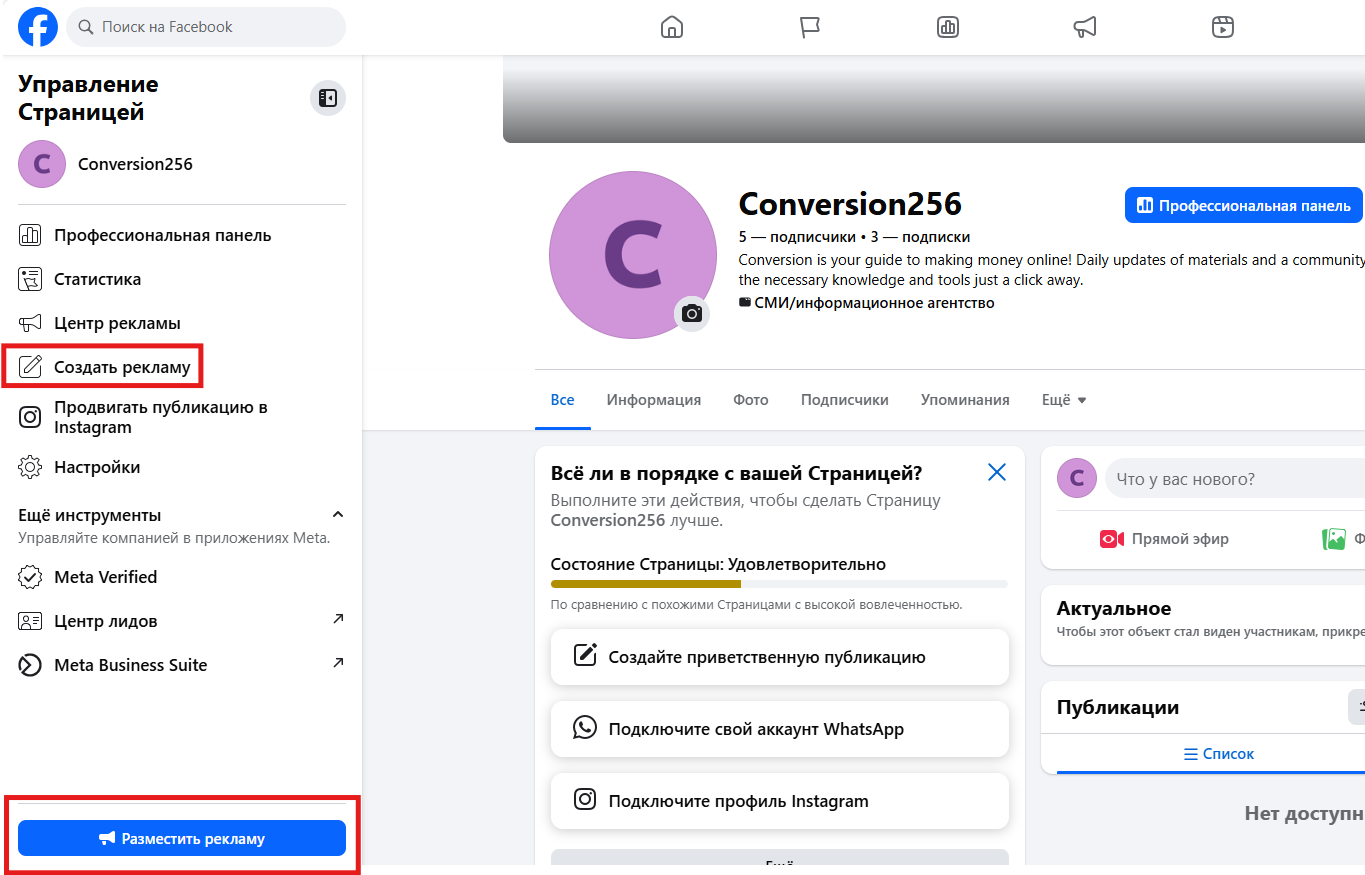Open the Информация tab

pyautogui.click(x=654, y=399)
